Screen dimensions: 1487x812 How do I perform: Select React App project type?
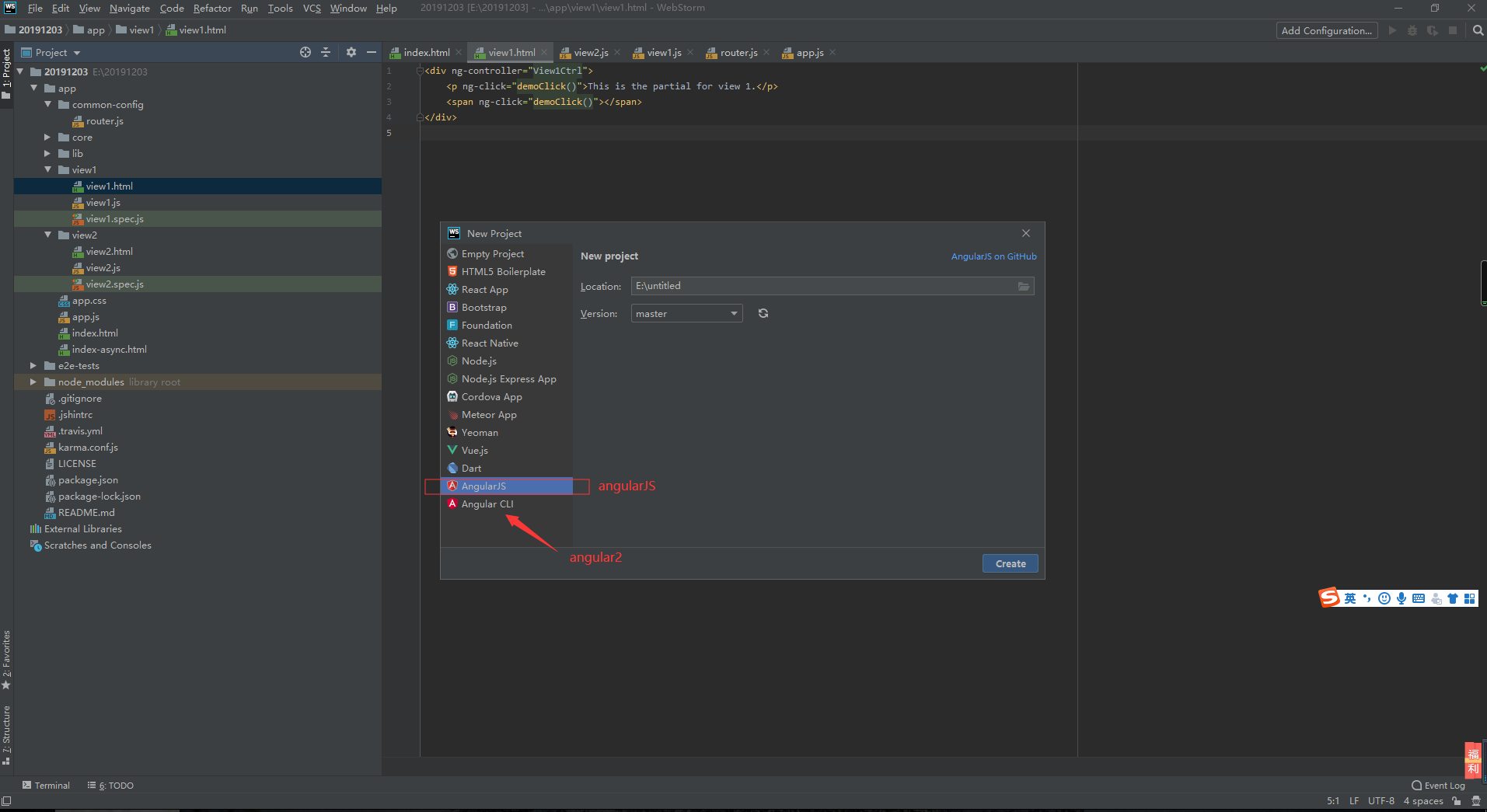point(506,290)
